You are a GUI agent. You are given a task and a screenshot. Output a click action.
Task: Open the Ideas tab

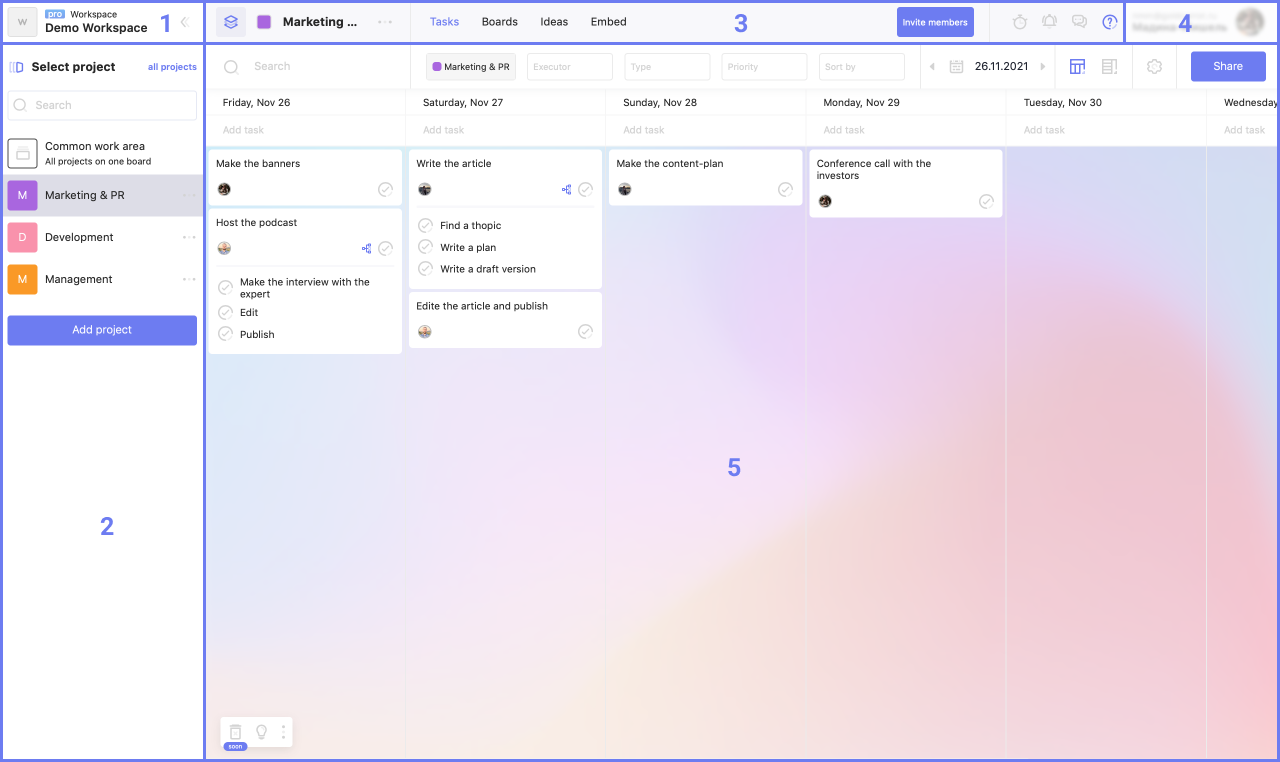pyautogui.click(x=554, y=22)
